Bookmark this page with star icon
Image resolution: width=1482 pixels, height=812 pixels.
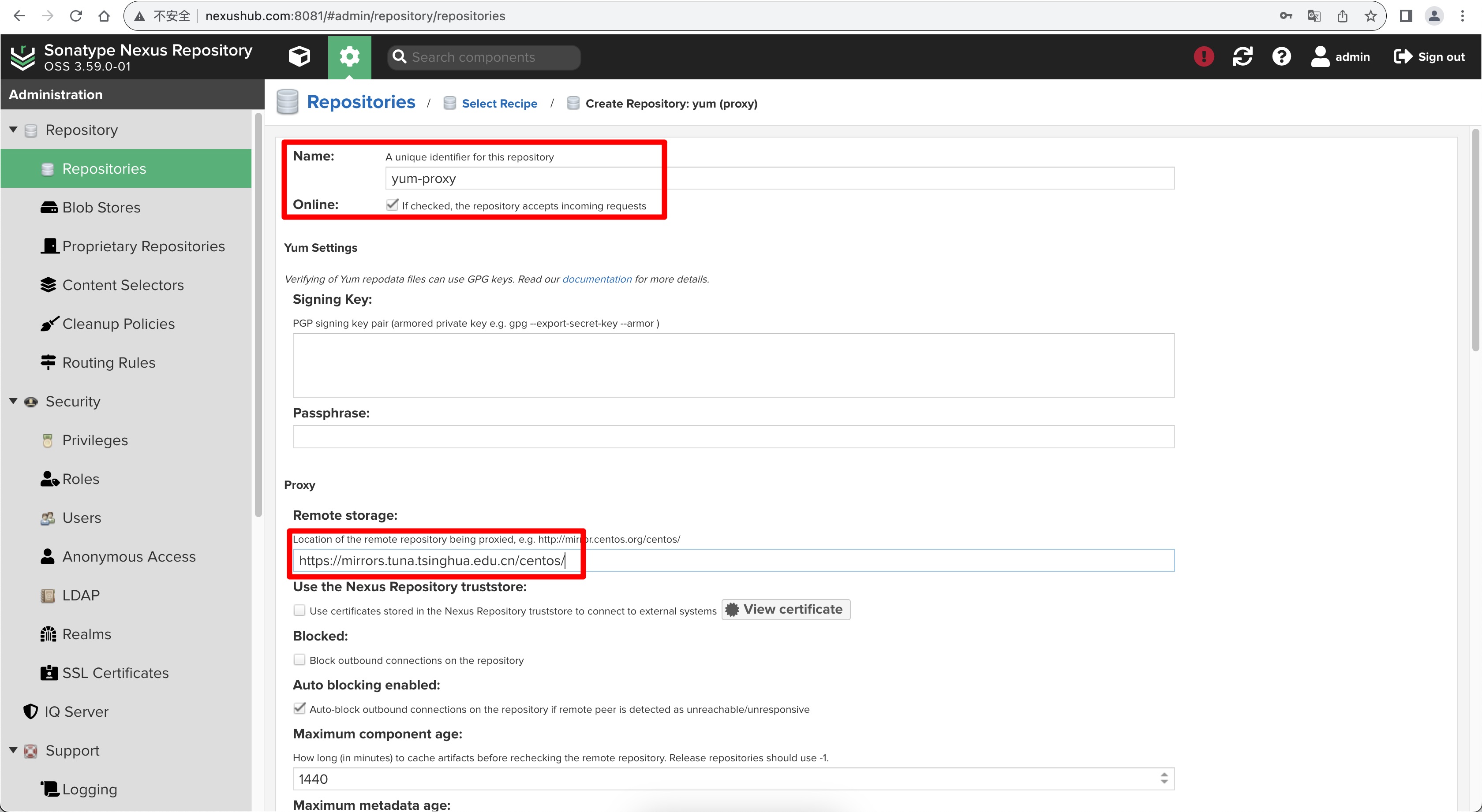click(1371, 15)
